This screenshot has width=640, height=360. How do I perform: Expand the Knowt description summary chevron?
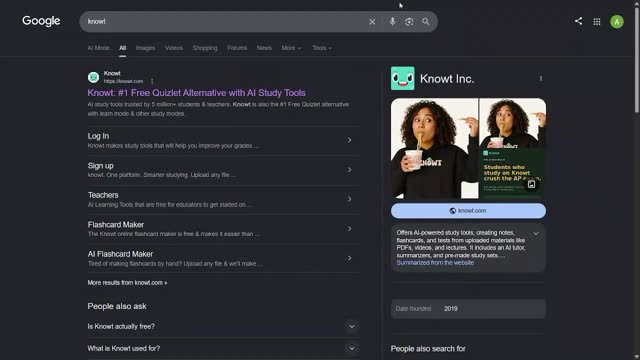(x=536, y=233)
